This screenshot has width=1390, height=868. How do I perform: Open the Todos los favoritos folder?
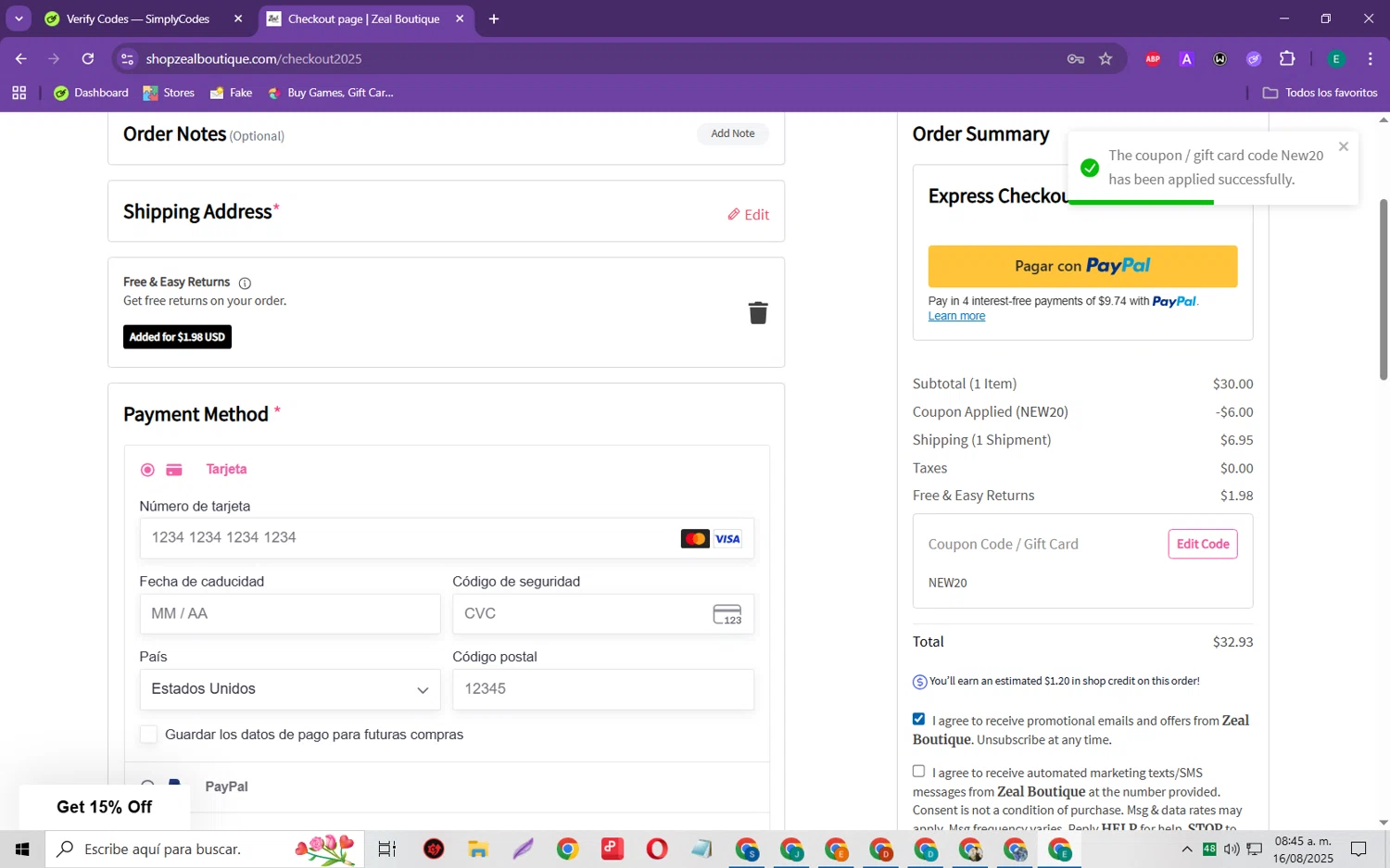click(1320, 93)
